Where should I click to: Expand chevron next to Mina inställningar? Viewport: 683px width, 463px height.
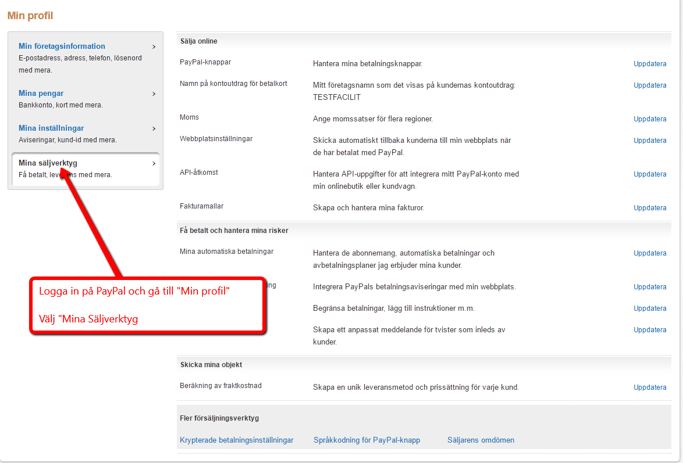[154, 128]
